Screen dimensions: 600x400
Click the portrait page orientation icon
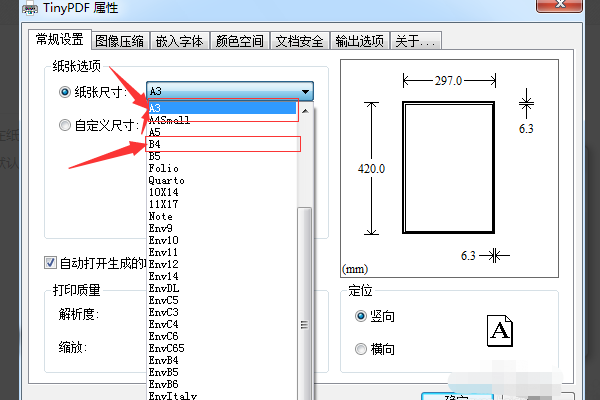click(x=500, y=331)
